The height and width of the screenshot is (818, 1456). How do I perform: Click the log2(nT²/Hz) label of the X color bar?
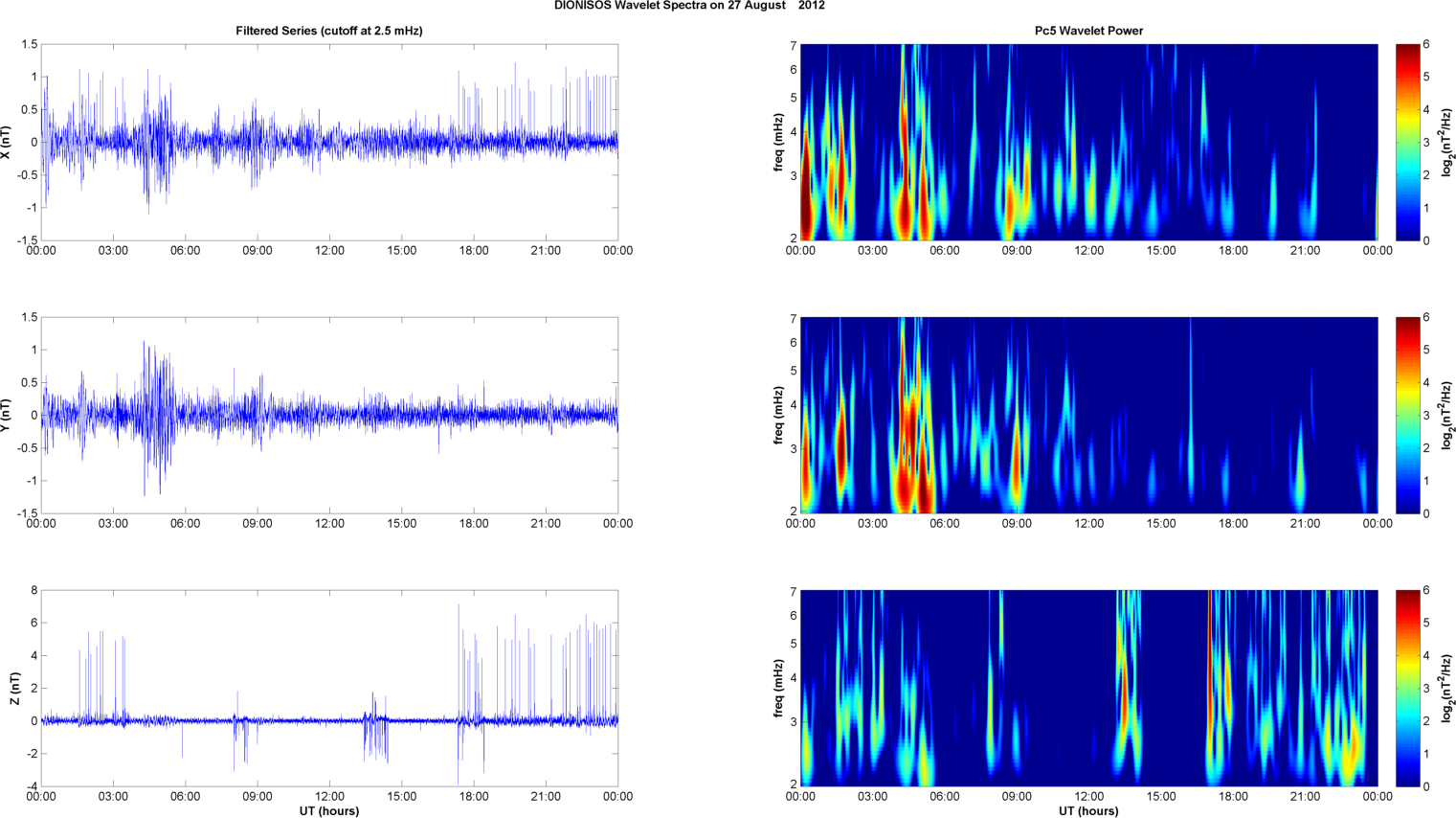tap(1447, 143)
